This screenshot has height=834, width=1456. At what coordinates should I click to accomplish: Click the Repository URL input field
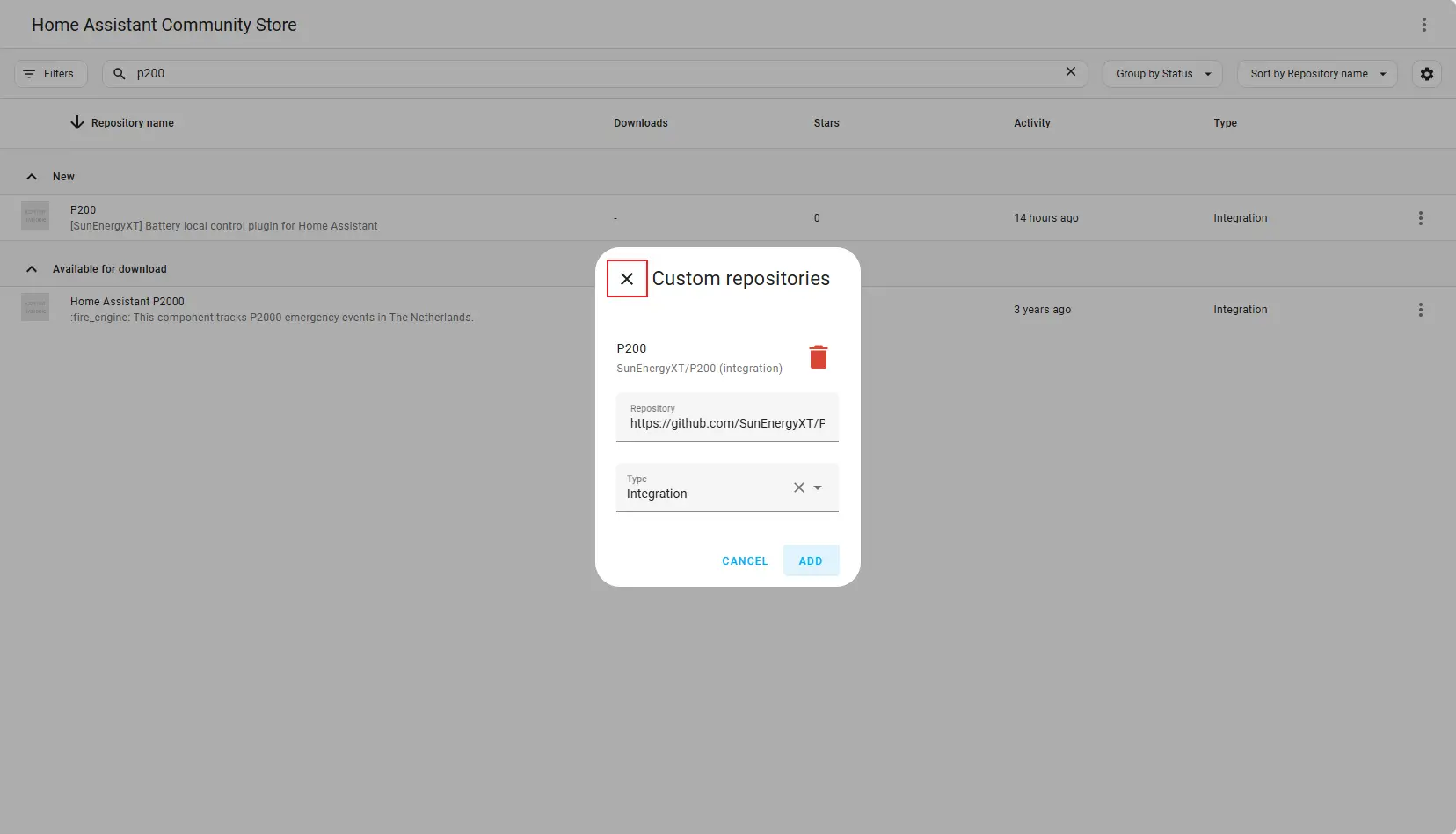tap(727, 423)
